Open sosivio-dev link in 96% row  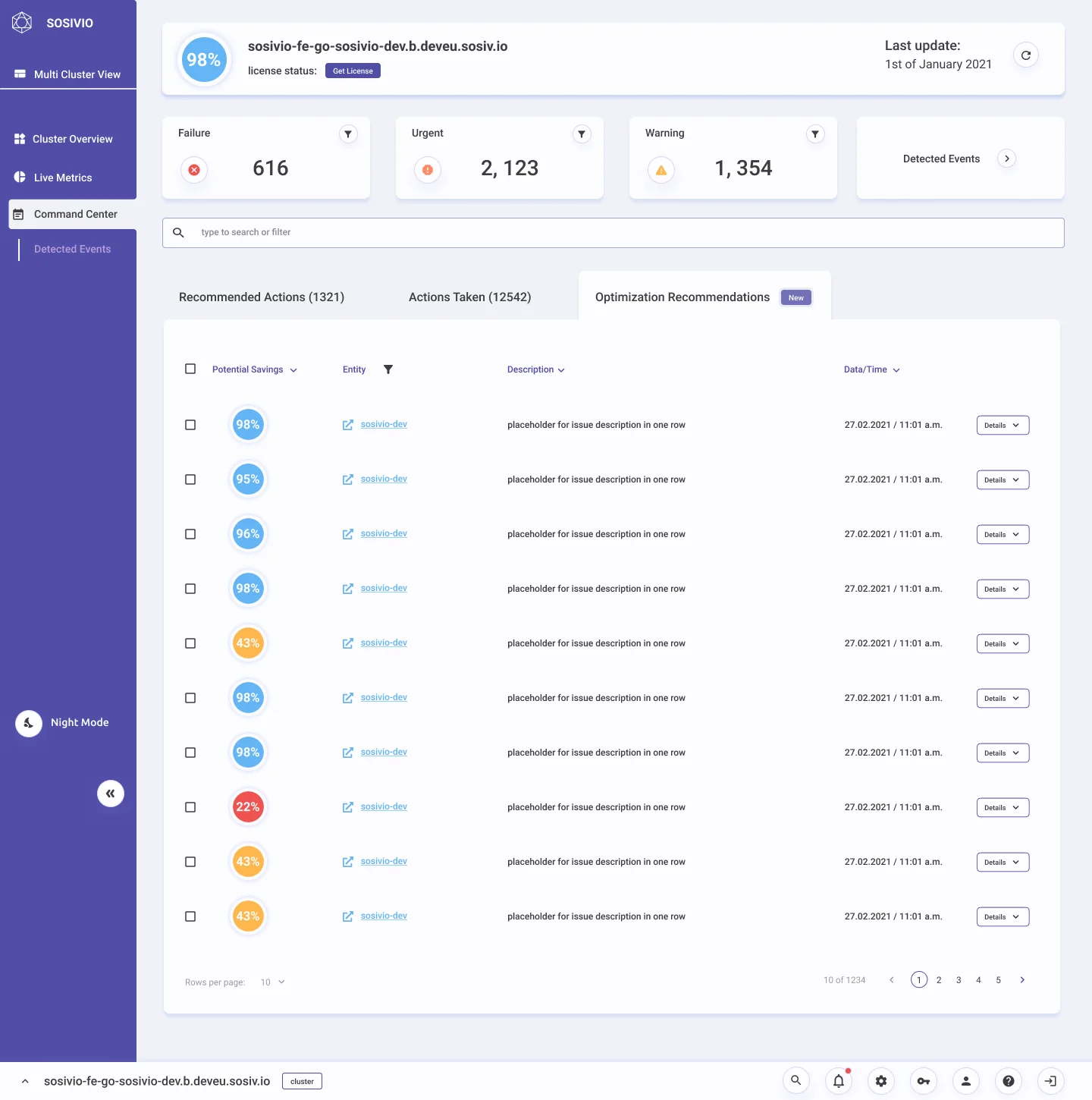coord(384,533)
